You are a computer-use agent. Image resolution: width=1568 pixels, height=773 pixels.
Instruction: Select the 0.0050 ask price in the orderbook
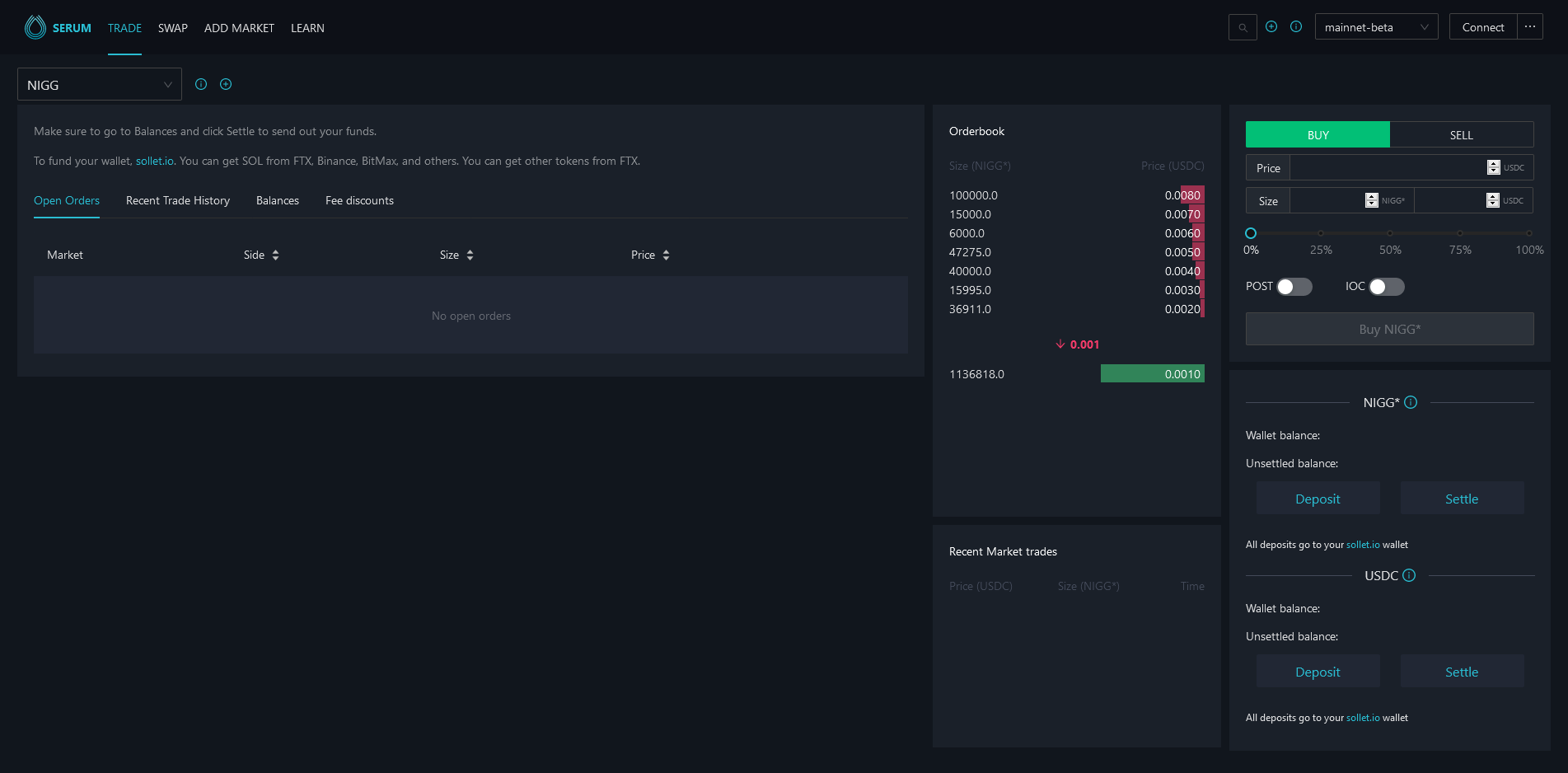(1182, 252)
